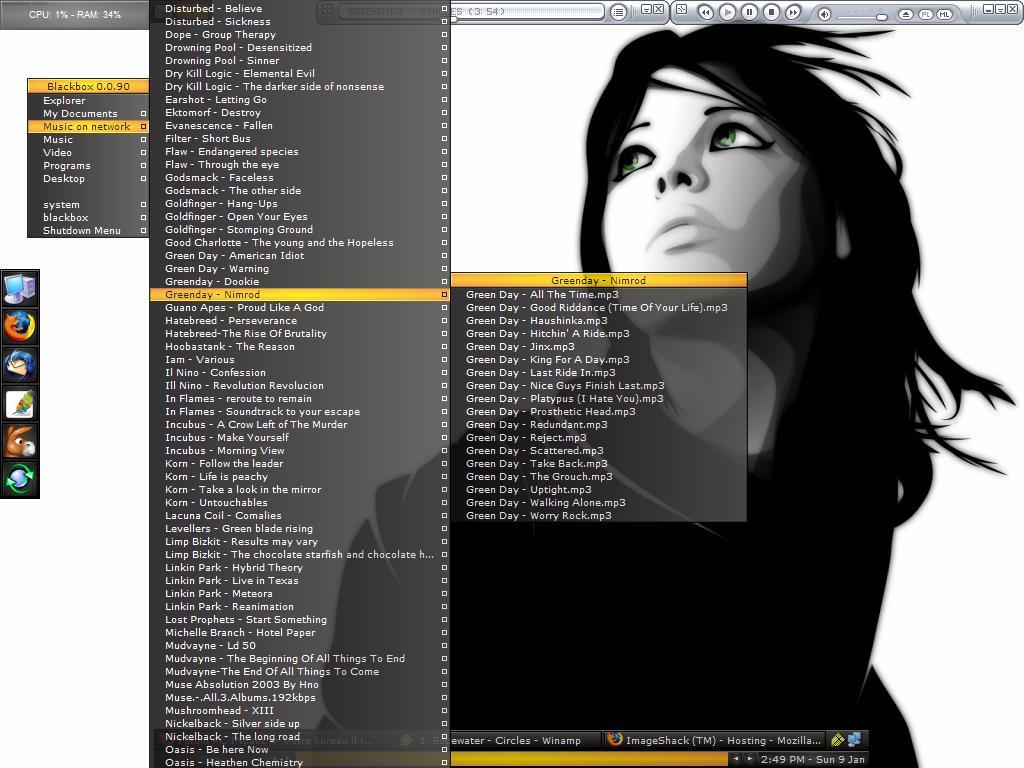Viewport: 1024px width, 768px height.
Task: Select Desktop in the Blackbox menu
Action: tap(88, 178)
